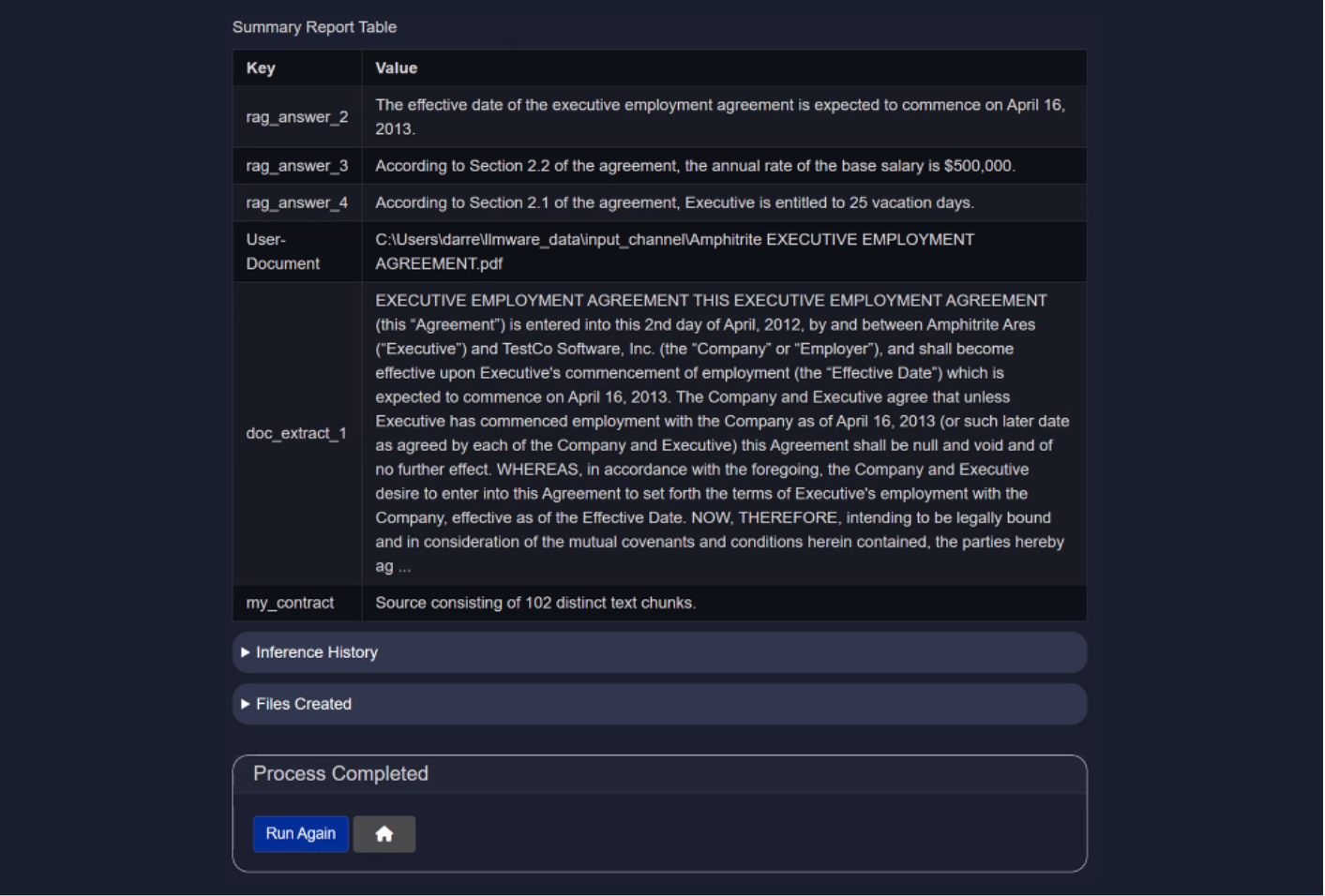Click the Value column header
The height and width of the screenshot is (896, 1325).
click(396, 68)
